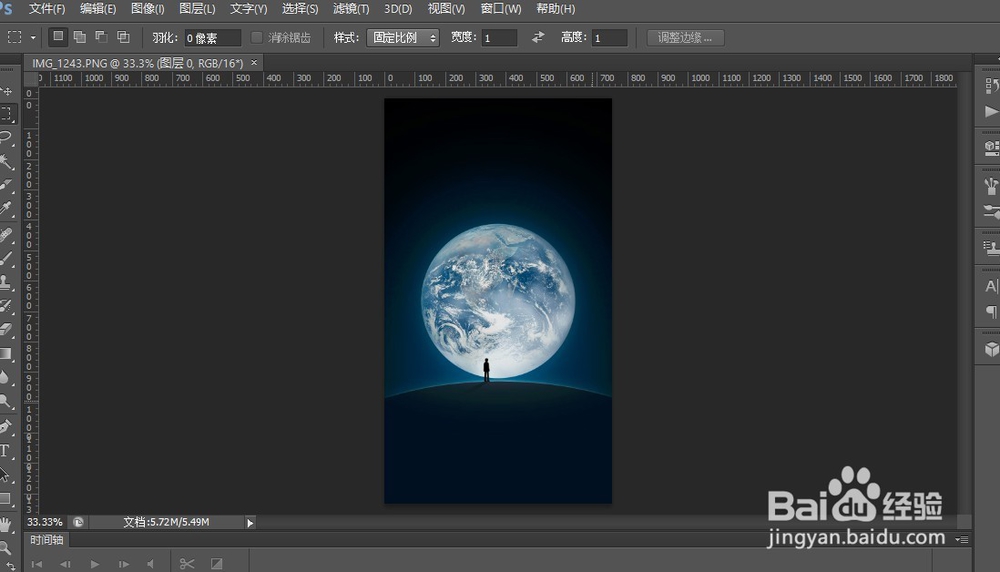Viewport: 1000px width, 572px height.
Task: Select the Eraser tool
Action: [6, 329]
